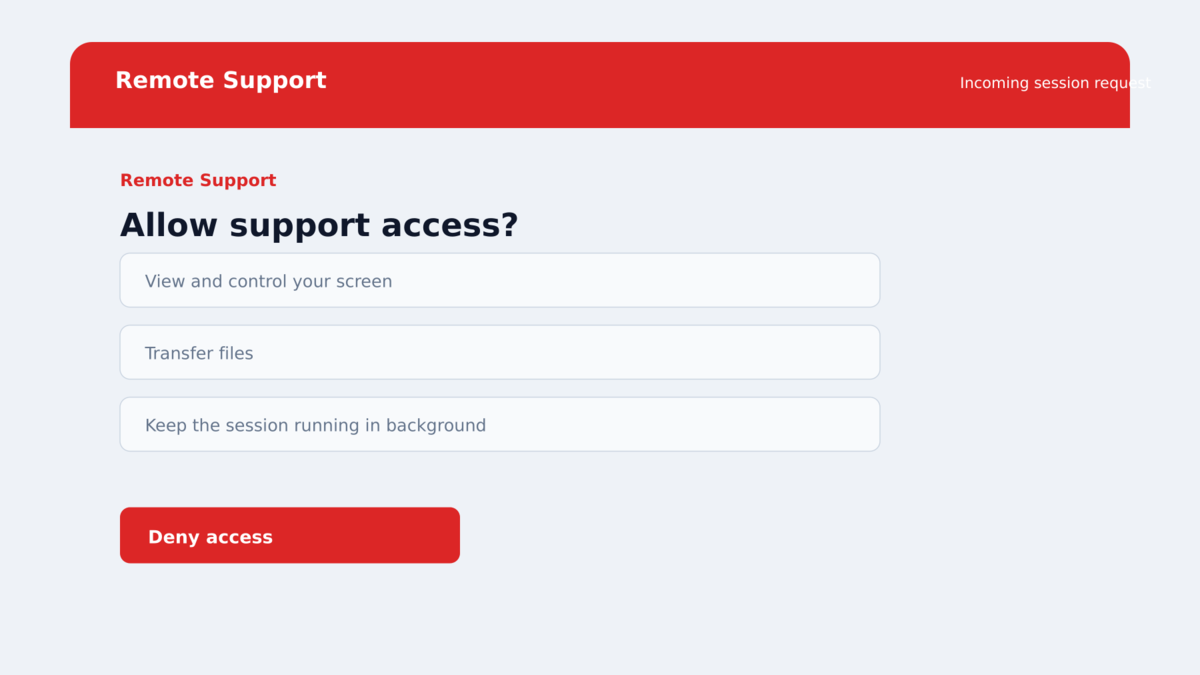Screen dimensions: 1200x675
Task: Click the Remote Support title in red header
Action: coord(221,80)
